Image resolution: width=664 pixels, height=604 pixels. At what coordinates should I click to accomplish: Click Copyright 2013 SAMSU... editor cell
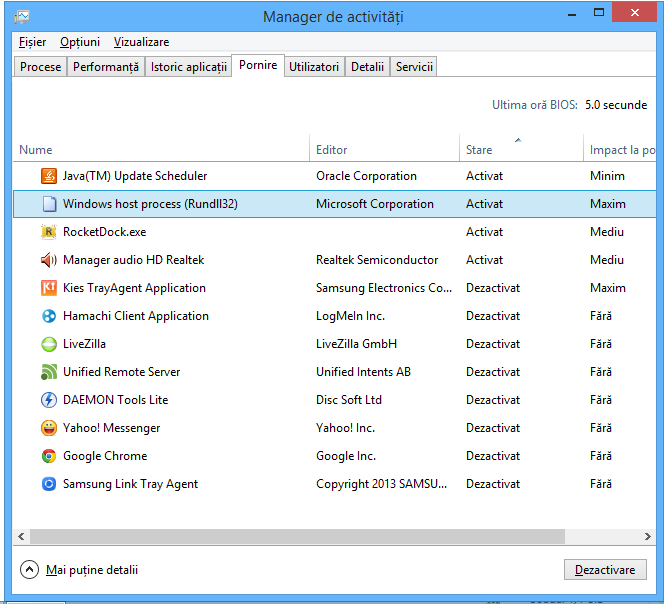point(382,484)
